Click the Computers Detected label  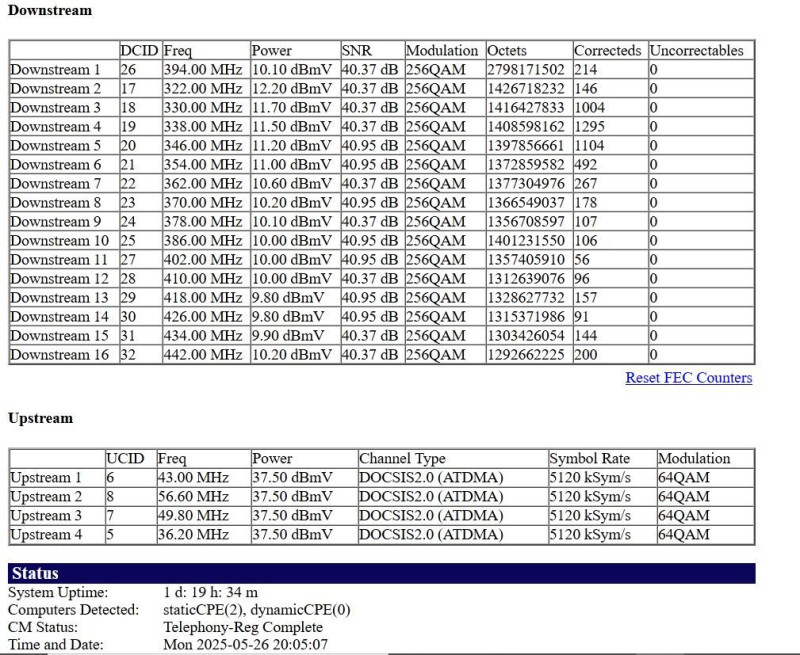tap(73, 610)
